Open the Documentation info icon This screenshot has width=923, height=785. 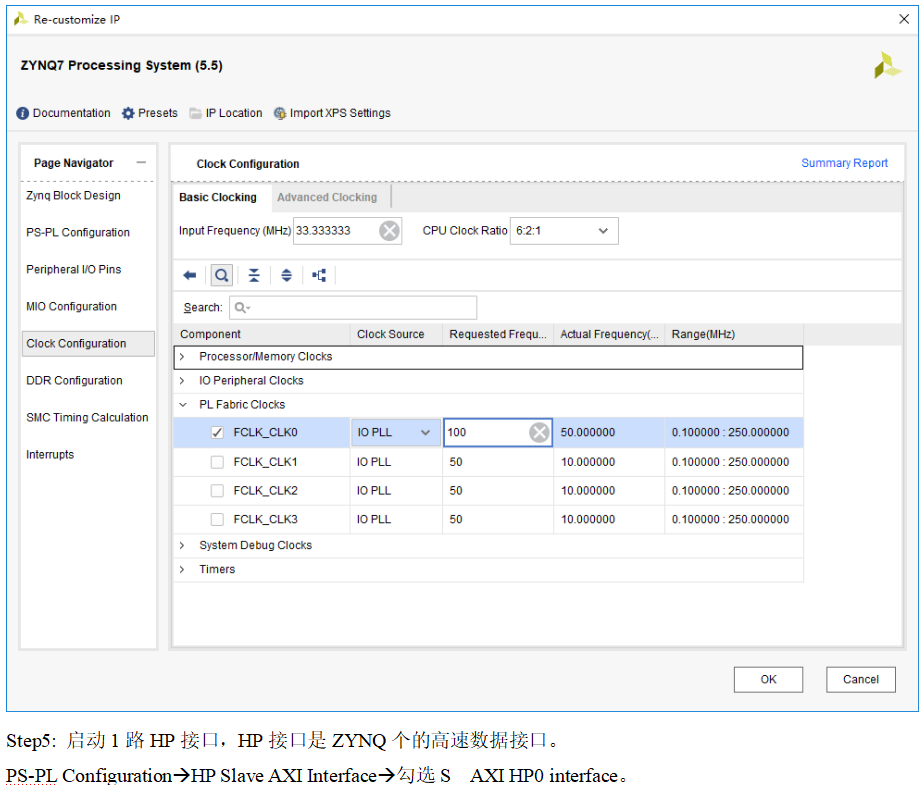[22, 113]
